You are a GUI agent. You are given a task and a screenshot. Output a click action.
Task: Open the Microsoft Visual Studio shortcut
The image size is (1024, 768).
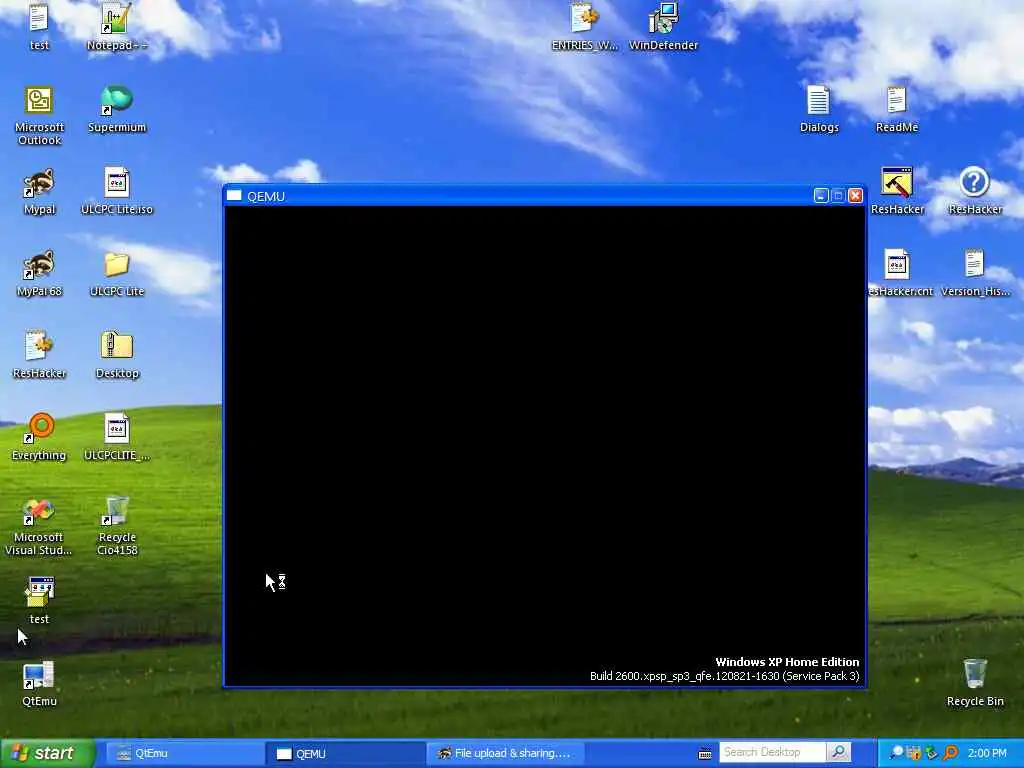[39, 526]
